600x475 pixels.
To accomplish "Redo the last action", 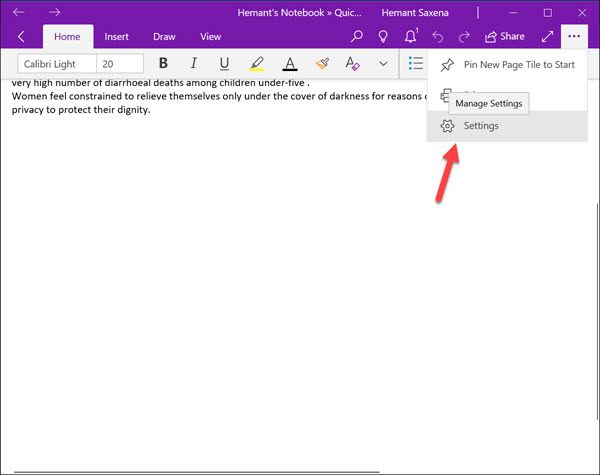I will [x=464, y=37].
